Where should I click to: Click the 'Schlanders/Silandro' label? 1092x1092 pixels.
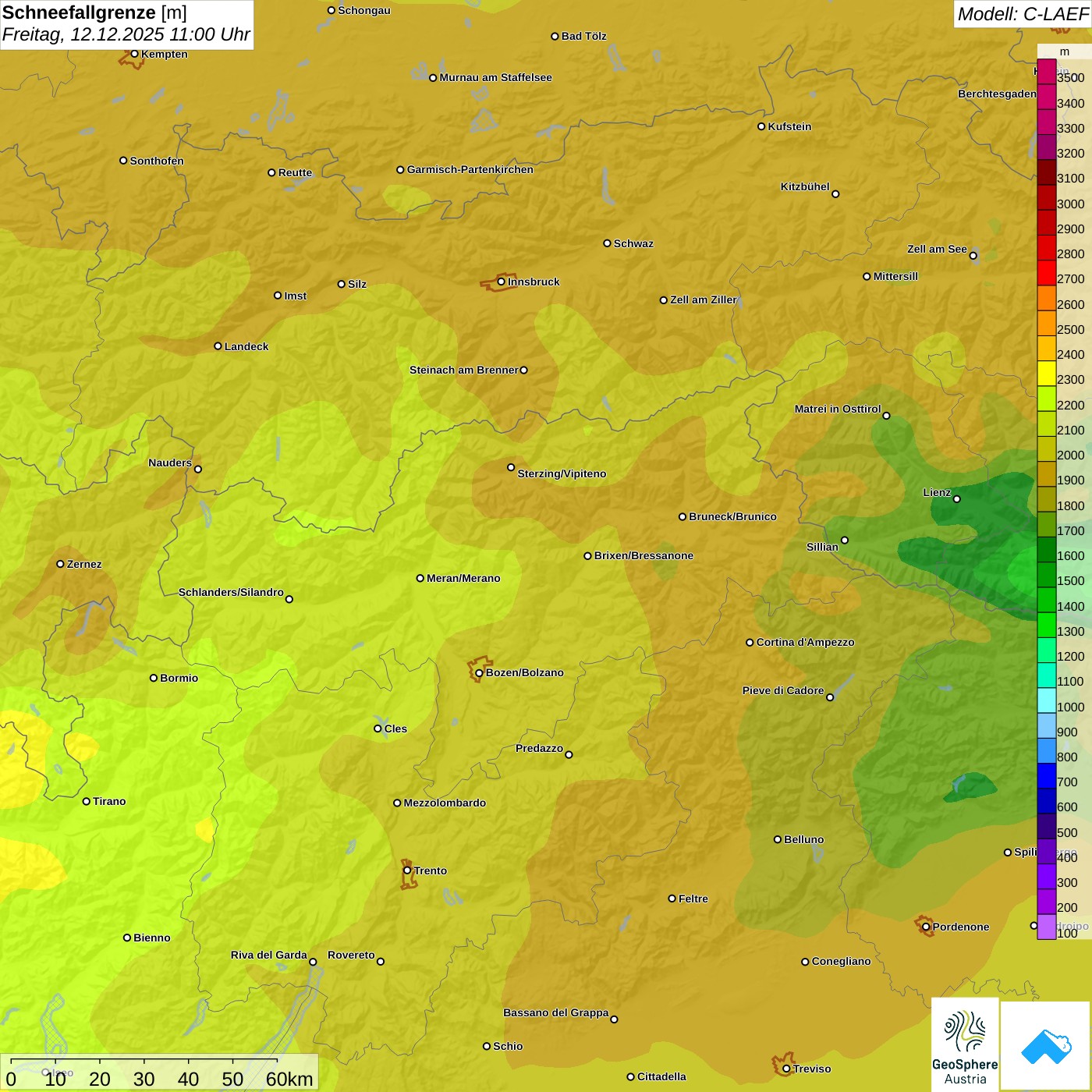click(x=231, y=592)
